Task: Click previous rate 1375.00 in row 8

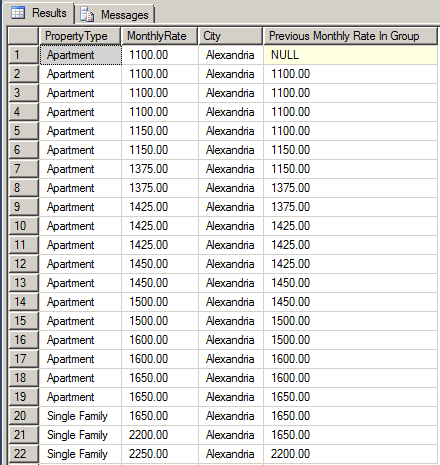Action: click(x=350, y=188)
